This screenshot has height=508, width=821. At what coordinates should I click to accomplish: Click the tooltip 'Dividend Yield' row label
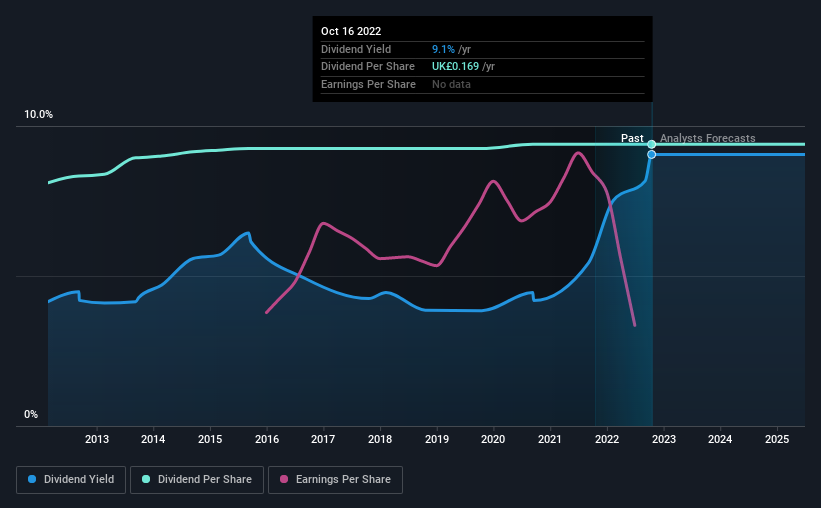pyautogui.click(x=356, y=49)
